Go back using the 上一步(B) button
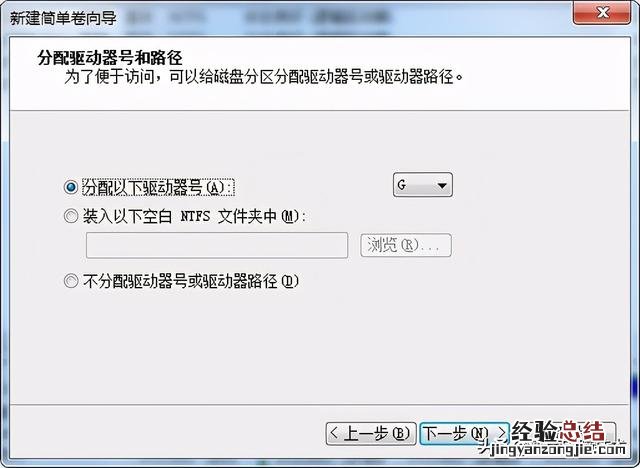The image size is (640, 468). 371,433
